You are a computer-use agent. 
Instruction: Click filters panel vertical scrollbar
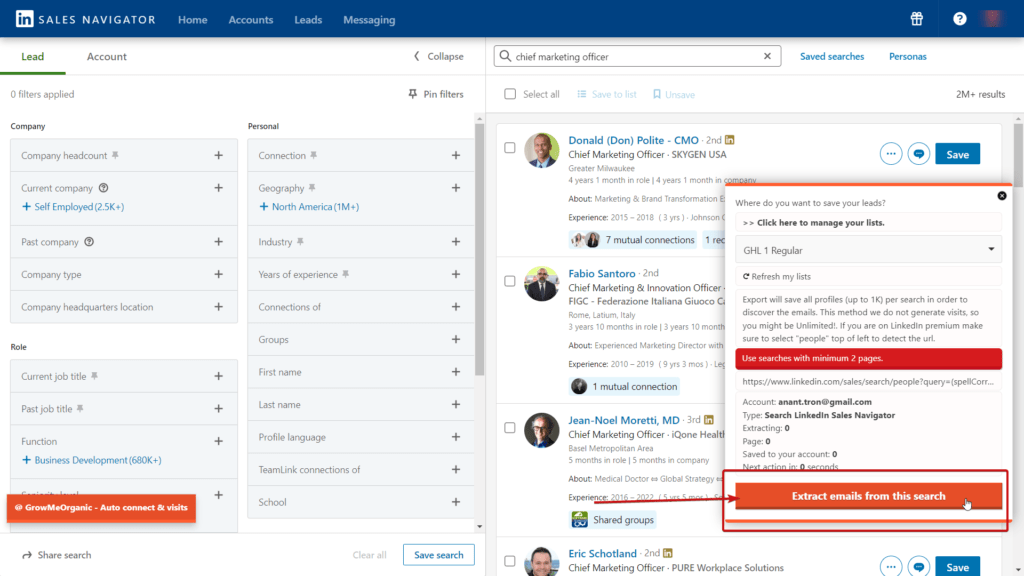point(479,248)
